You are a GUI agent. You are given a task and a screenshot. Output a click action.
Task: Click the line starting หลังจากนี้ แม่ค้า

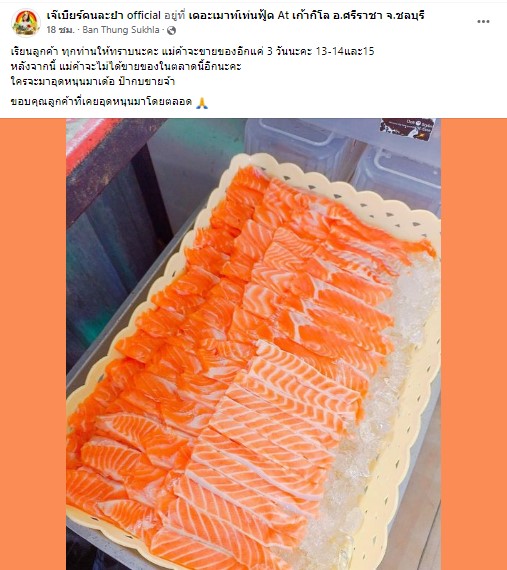[x=126, y=67]
